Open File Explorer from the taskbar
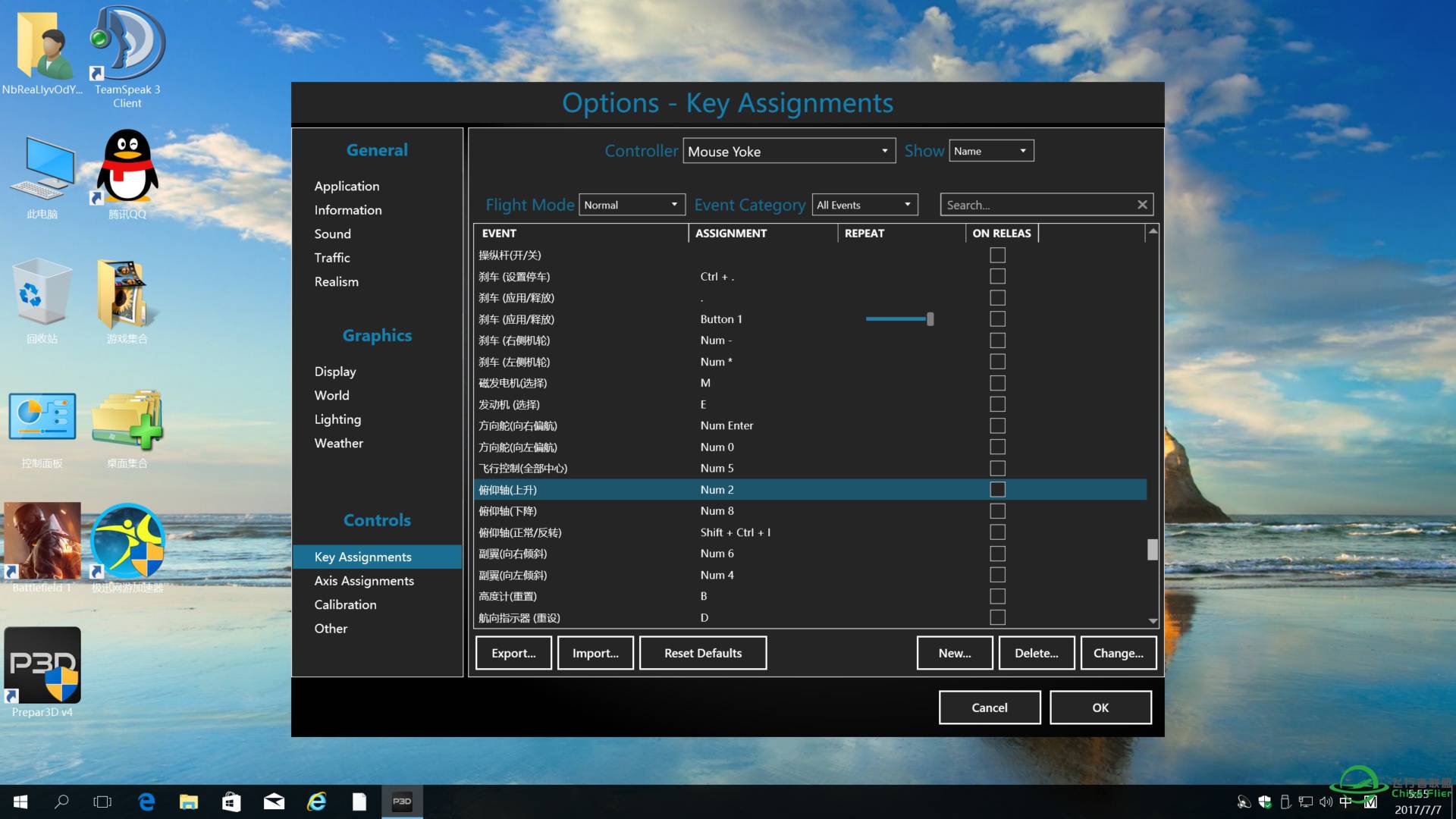The height and width of the screenshot is (819, 1456). tap(189, 802)
